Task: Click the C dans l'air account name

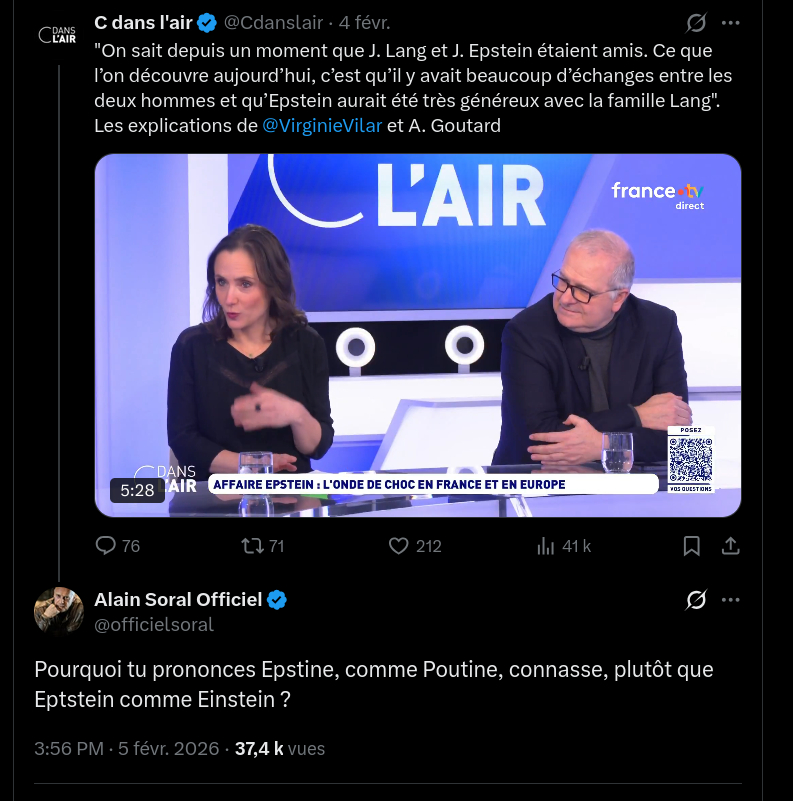Action: (x=143, y=22)
